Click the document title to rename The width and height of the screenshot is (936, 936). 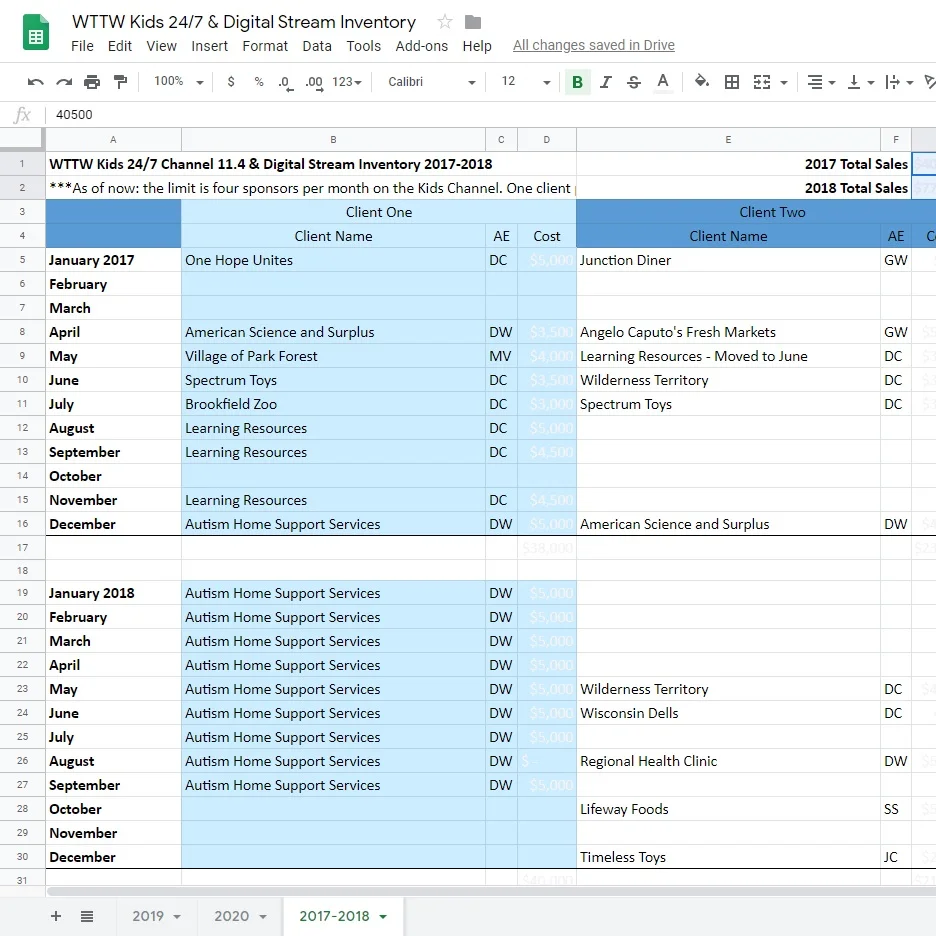click(244, 22)
